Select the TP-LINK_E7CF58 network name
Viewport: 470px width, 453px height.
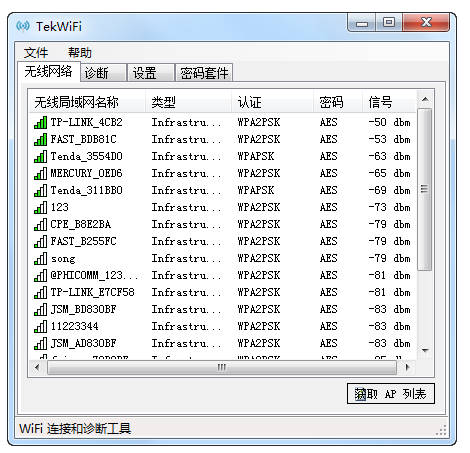coord(92,292)
